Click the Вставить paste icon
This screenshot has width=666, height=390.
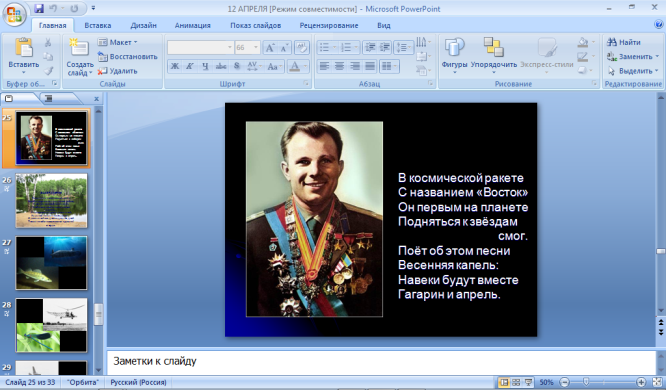(24, 47)
